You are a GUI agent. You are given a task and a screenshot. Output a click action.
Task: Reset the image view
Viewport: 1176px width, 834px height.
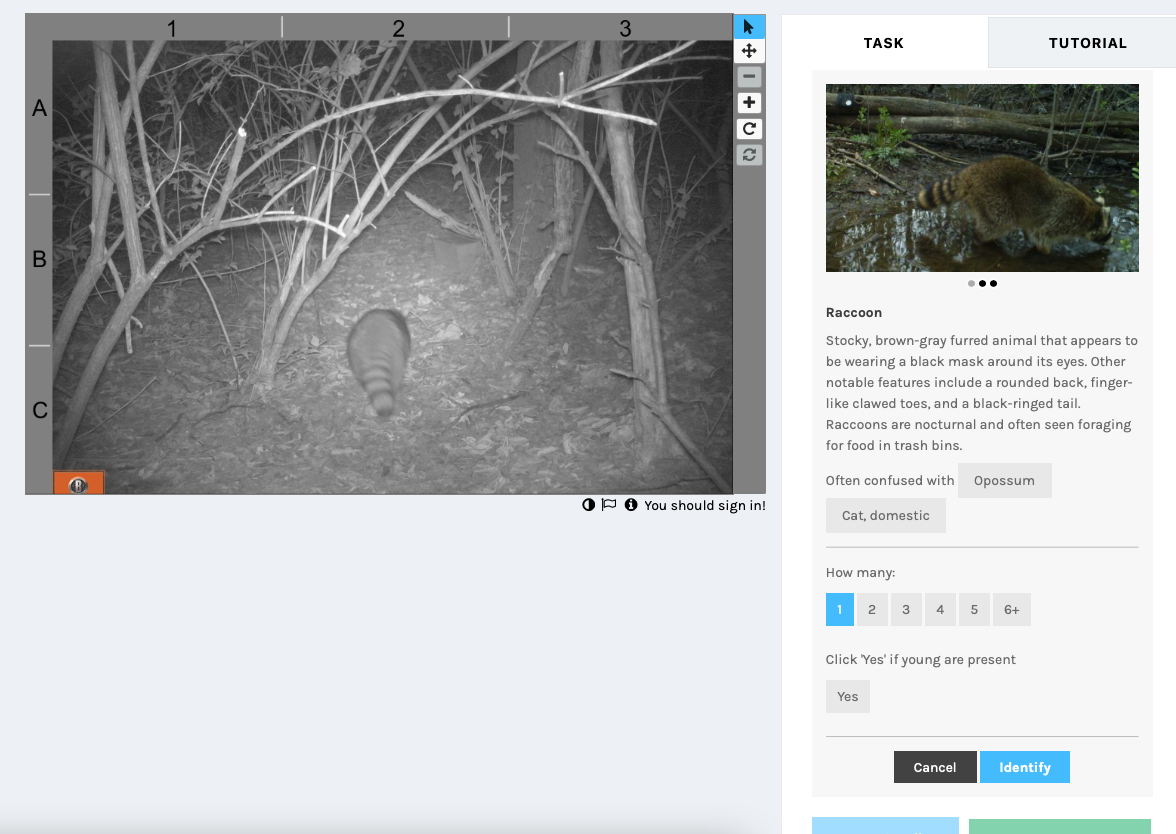pos(748,155)
